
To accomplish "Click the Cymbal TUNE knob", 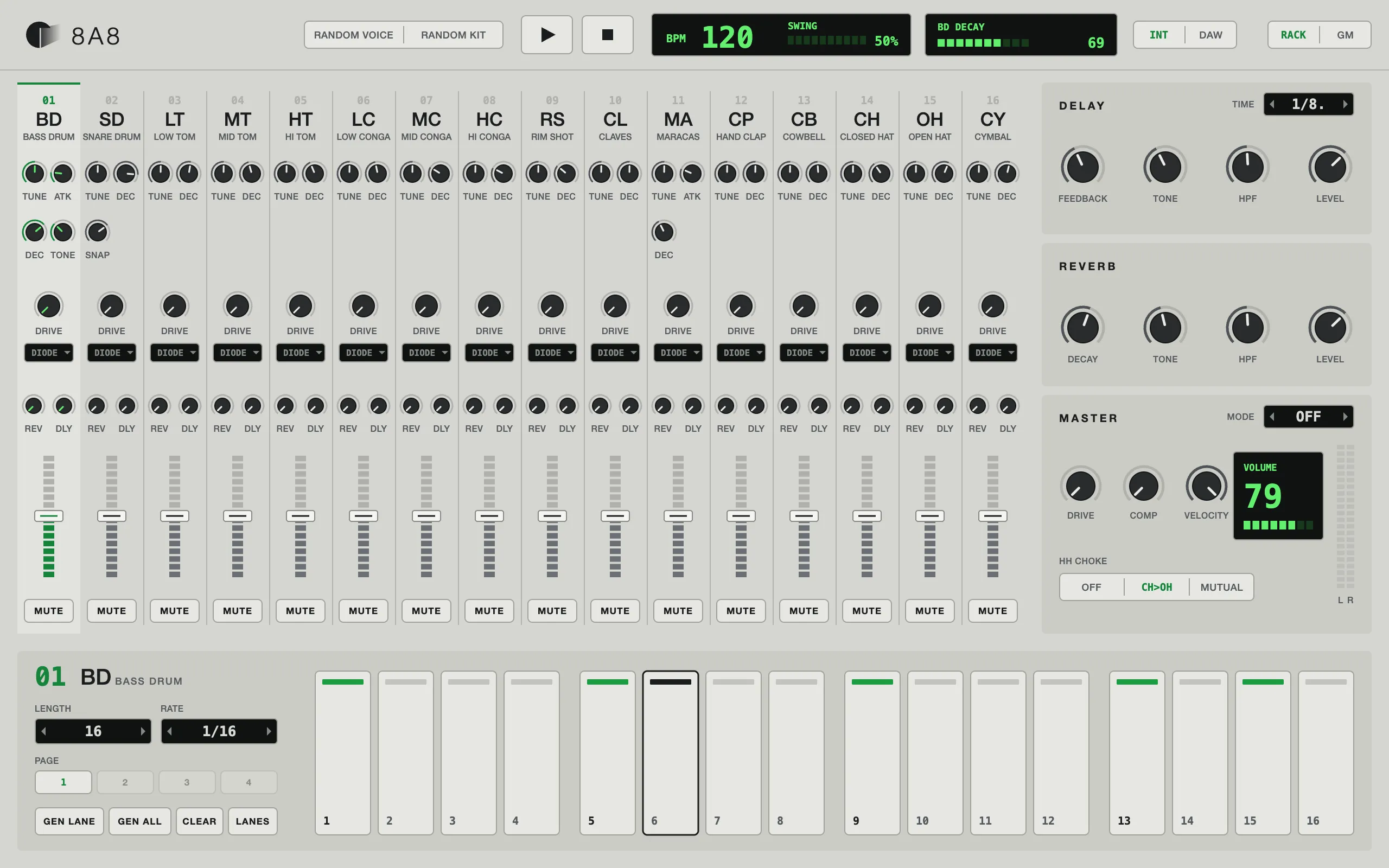I will point(978,173).
